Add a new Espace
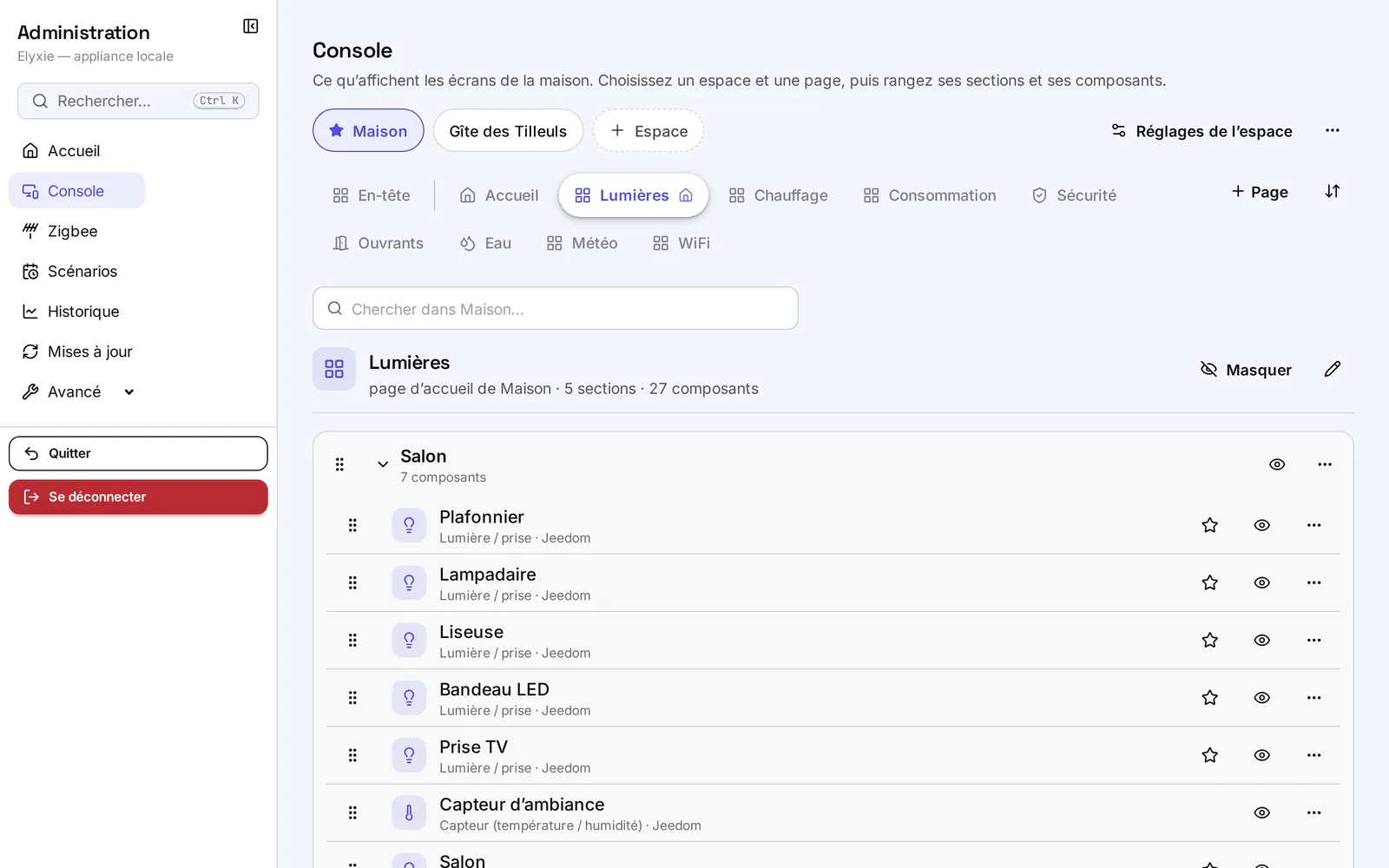This screenshot has width=1389, height=868. [x=648, y=131]
